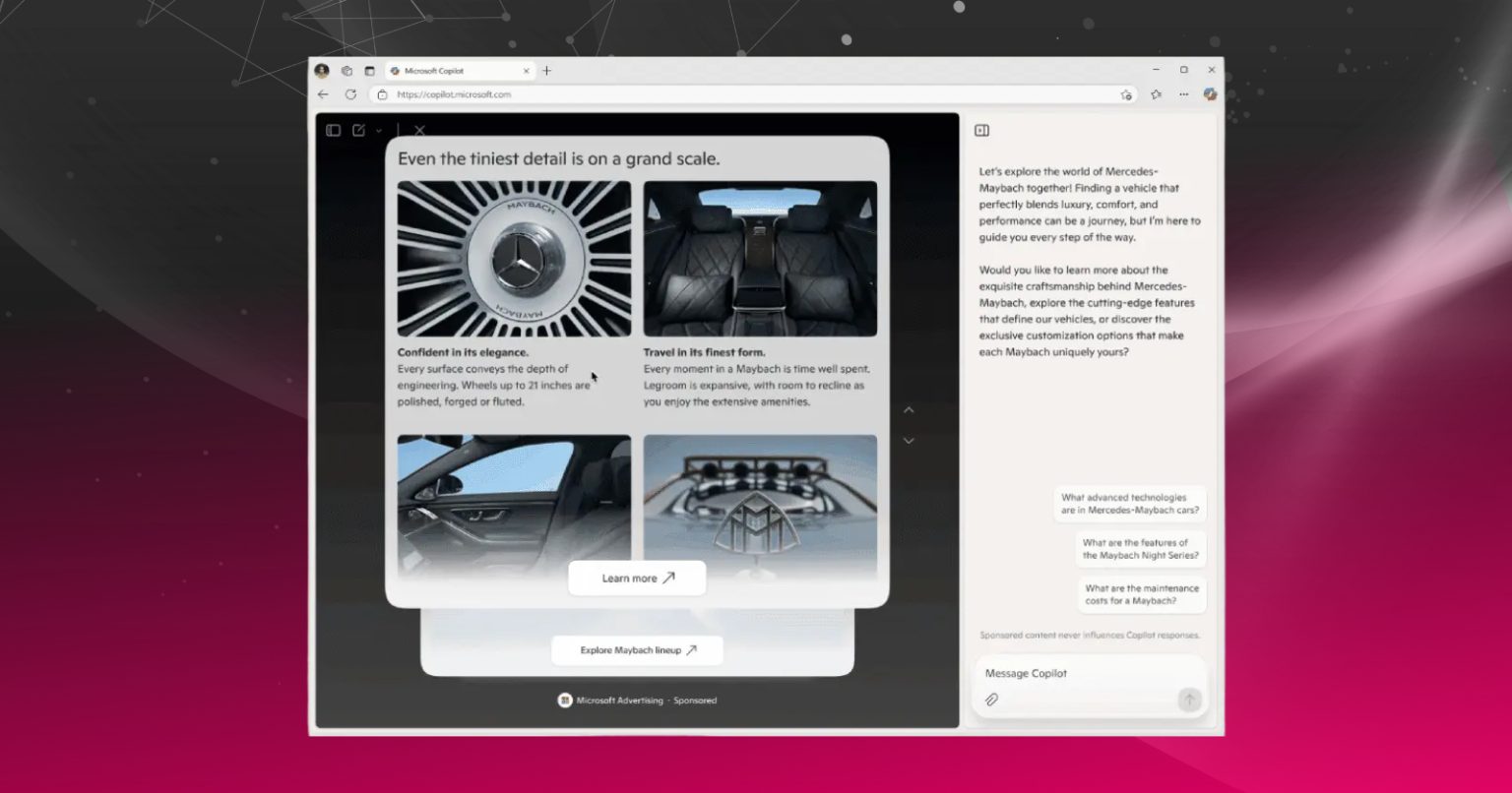Go to previous card with up chevron
1512x793 pixels.
coord(909,409)
